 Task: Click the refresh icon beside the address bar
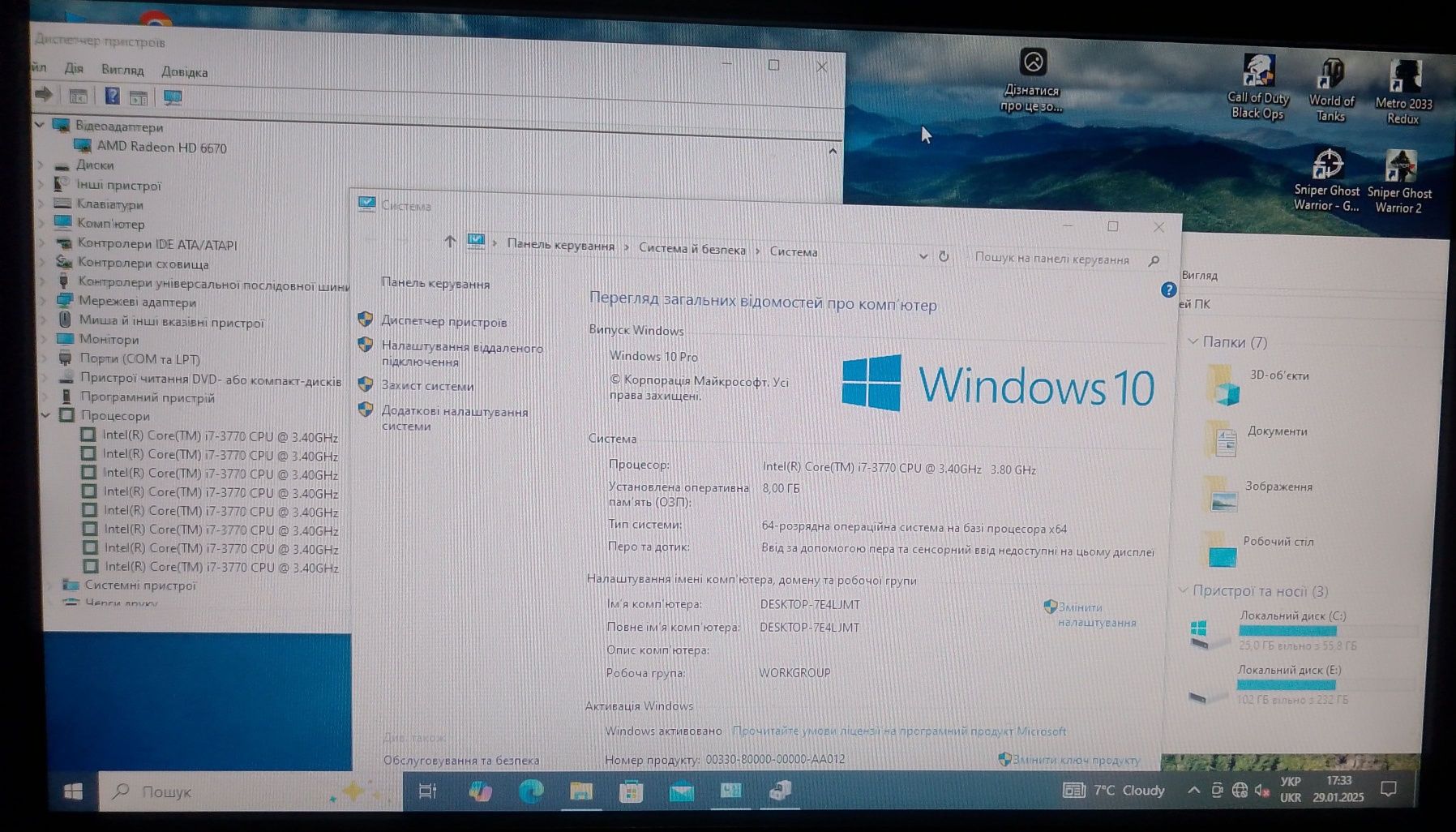[944, 256]
